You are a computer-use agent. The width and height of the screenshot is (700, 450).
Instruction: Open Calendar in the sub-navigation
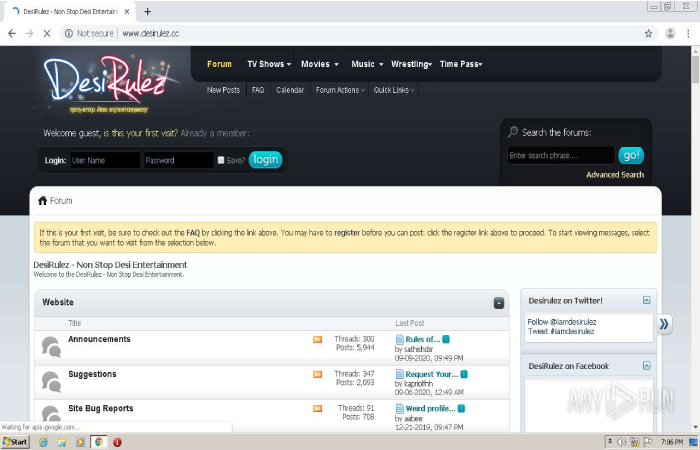(x=290, y=90)
